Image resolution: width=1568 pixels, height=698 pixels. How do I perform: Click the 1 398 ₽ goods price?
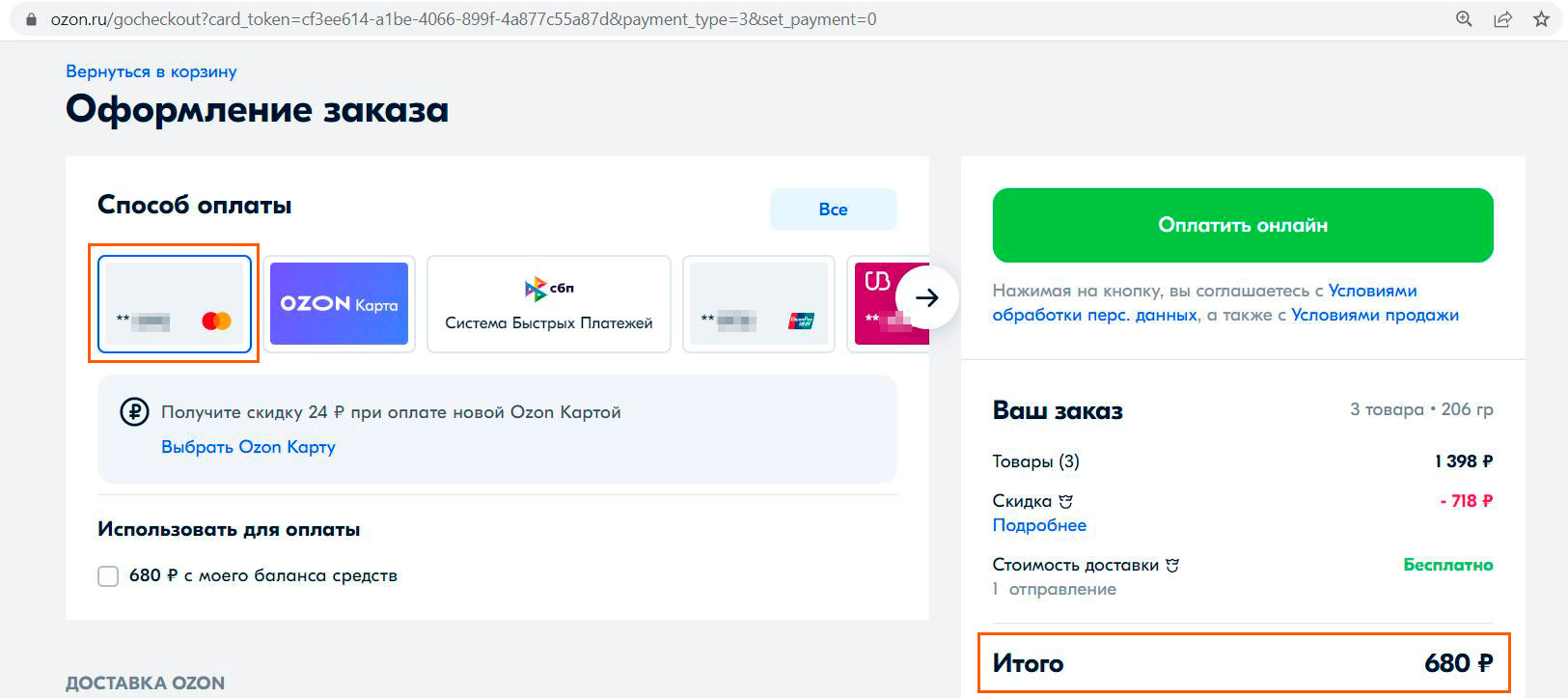[1464, 461]
